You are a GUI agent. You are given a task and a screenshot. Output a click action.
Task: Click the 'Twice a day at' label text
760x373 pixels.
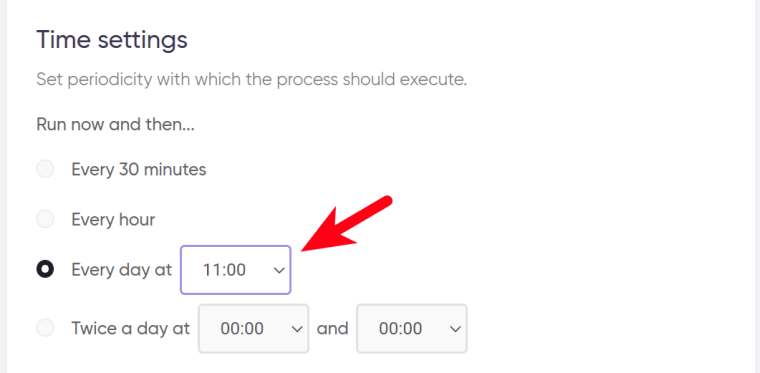[131, 328]
